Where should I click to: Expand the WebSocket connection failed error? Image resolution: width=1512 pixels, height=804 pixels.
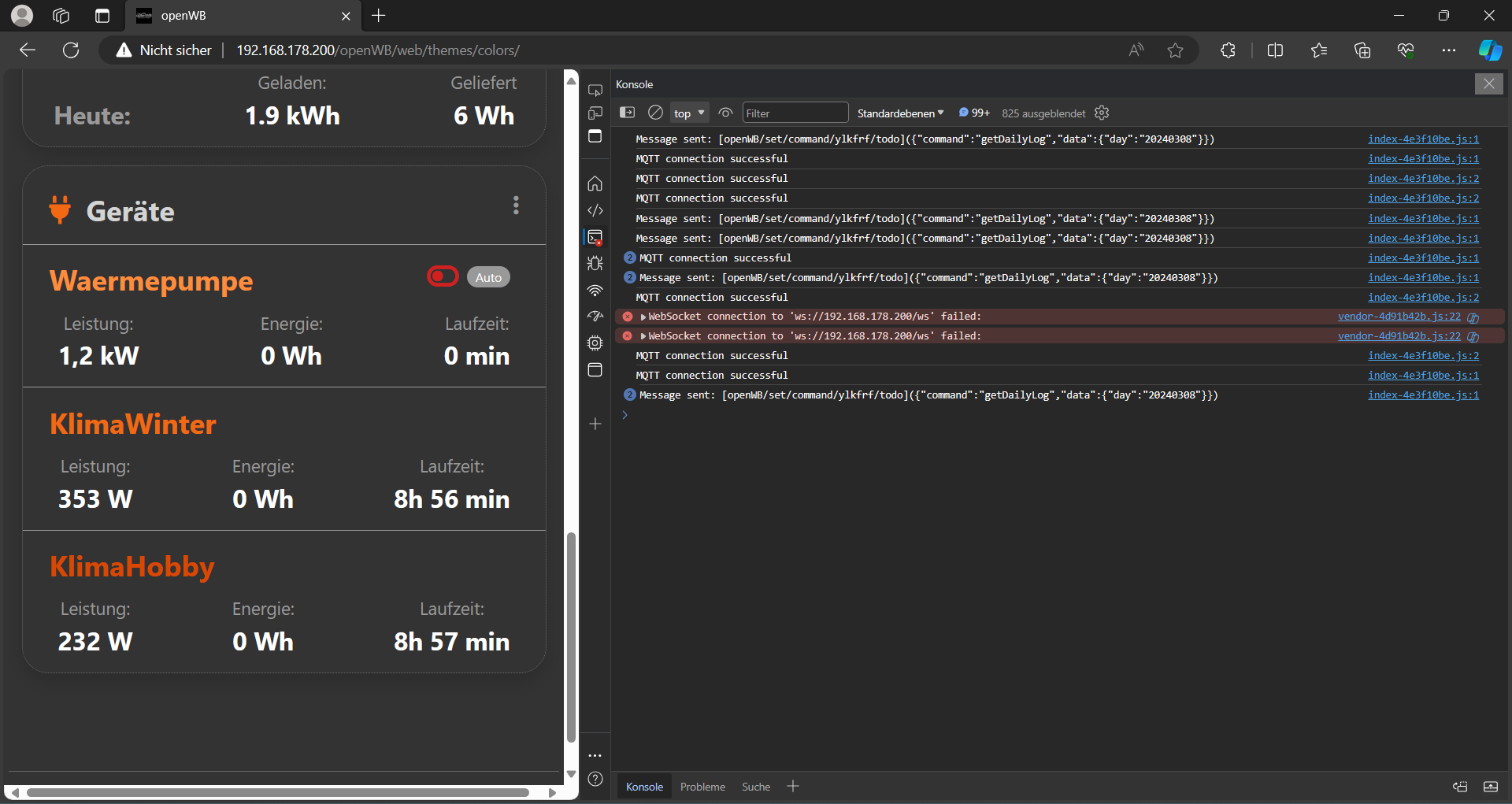coord(643,316)
